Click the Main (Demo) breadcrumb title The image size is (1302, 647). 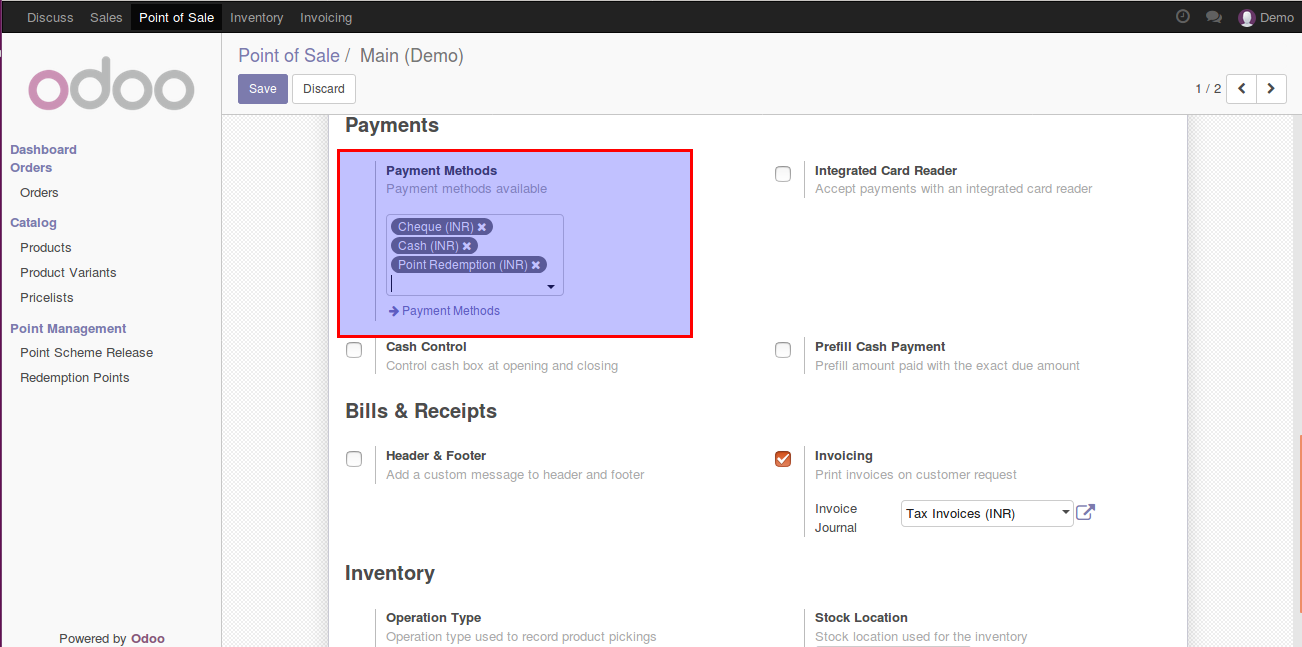(x=412, y=56)
